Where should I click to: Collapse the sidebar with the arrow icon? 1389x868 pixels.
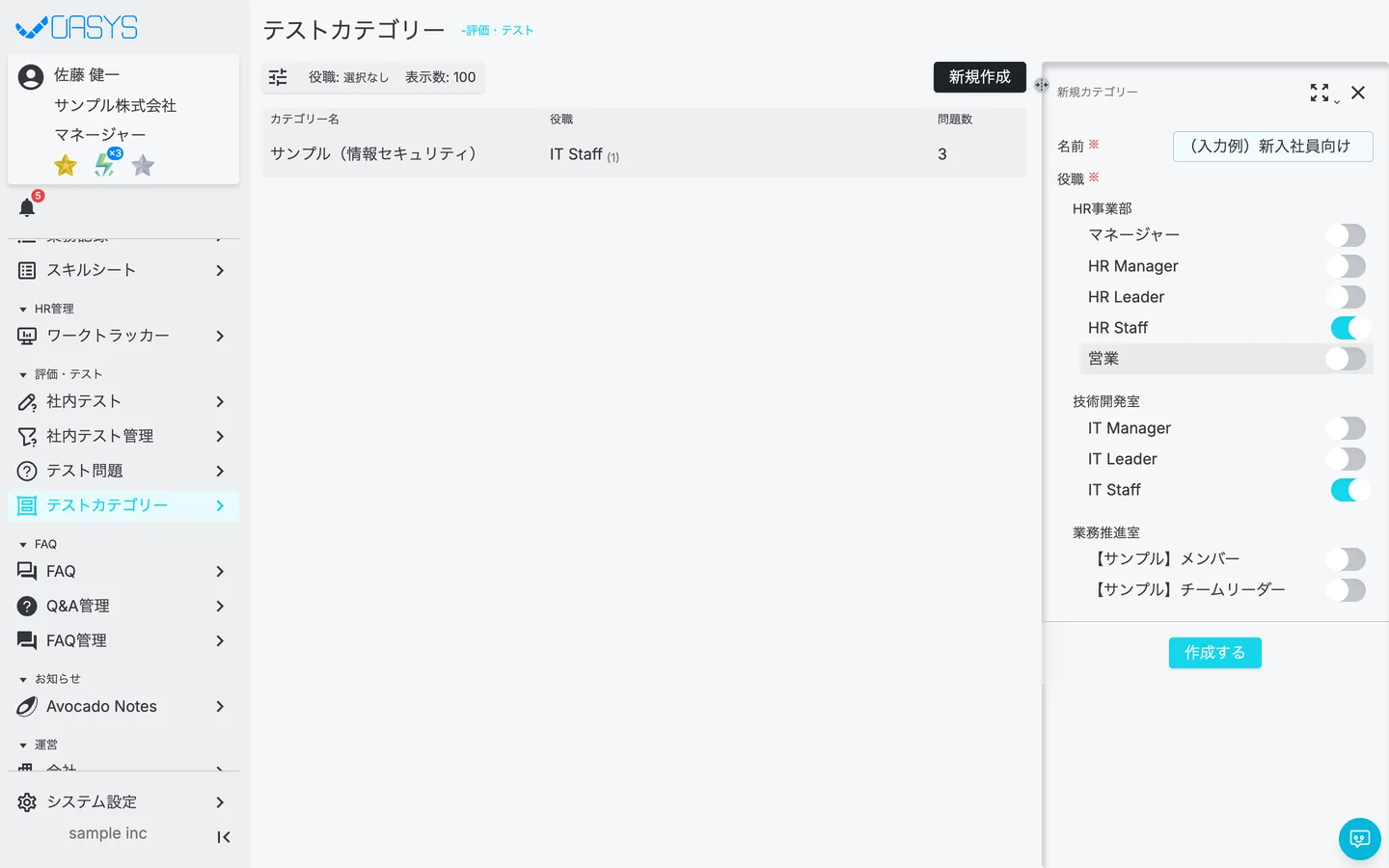[224, 837]
